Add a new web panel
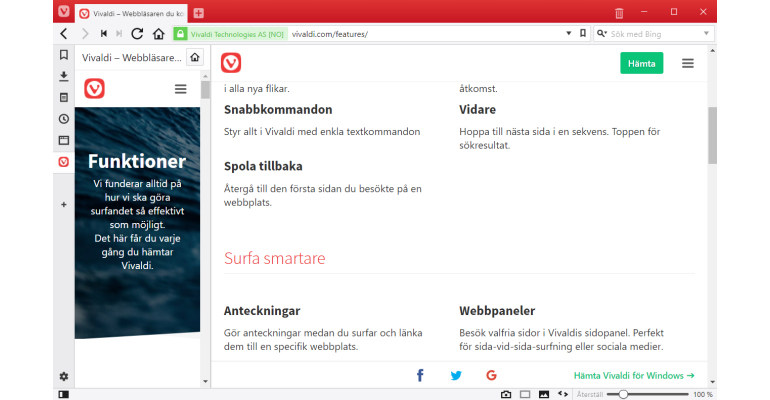The height and width of the screenshot is (400, 770). [64, 205]
